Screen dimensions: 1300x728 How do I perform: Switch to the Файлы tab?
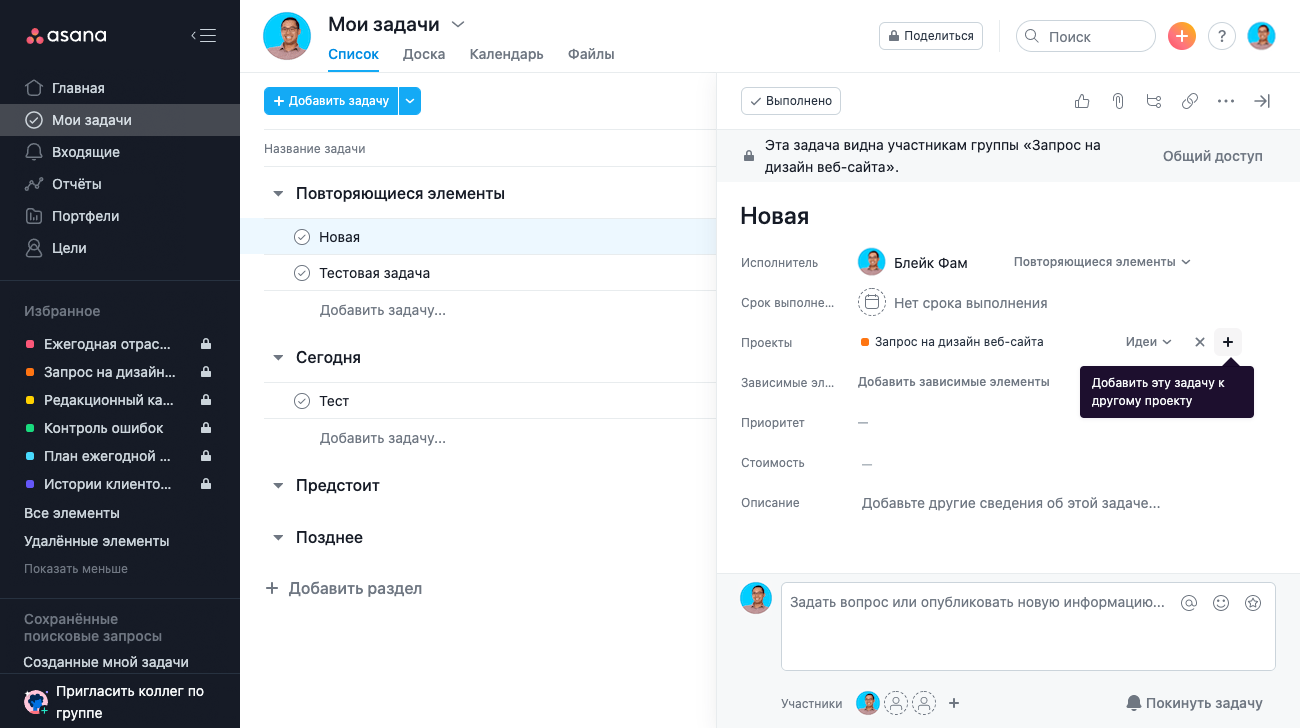591,54
